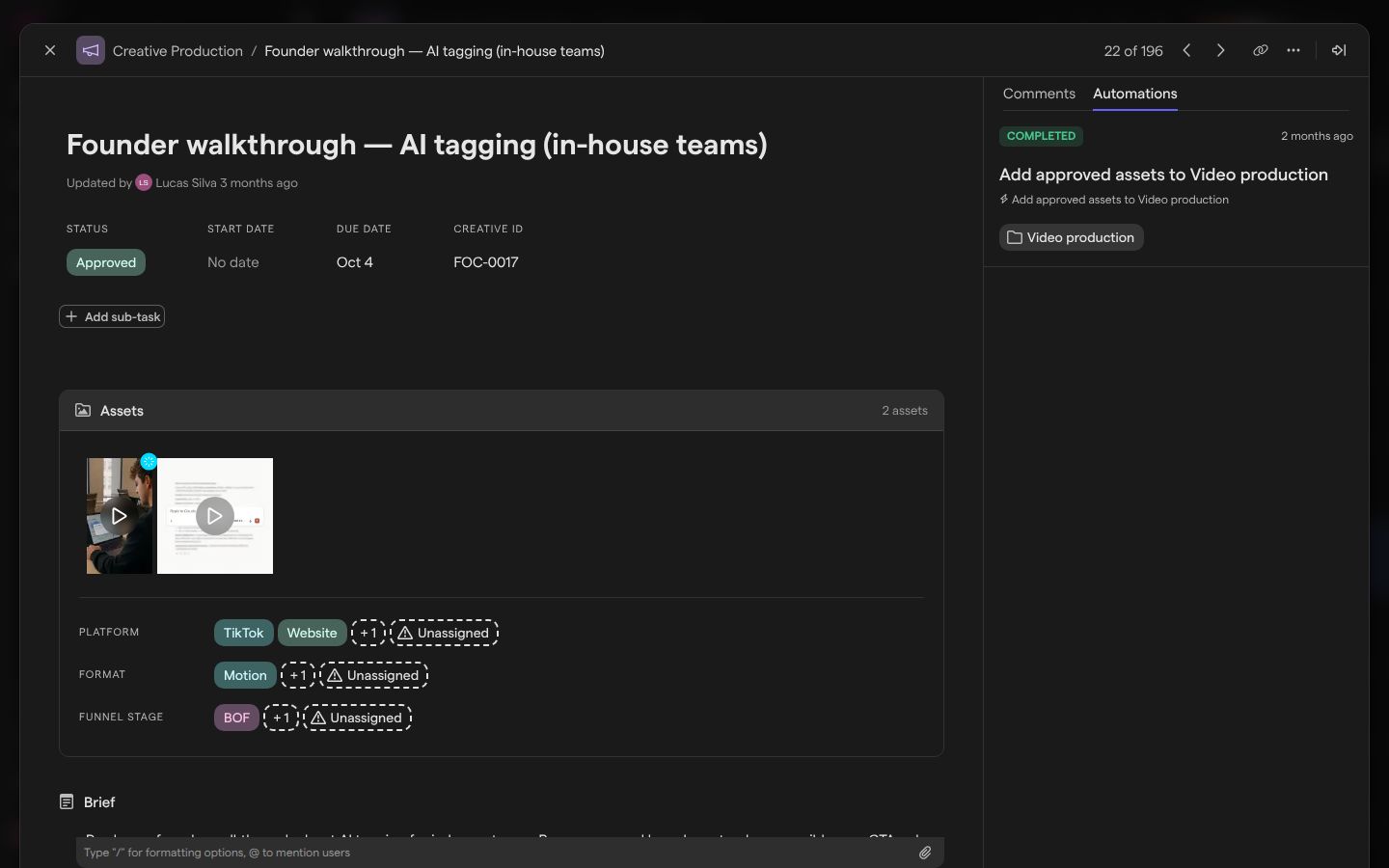
Task: Open Add approved assets automation title
Action: pyautogui.click(x=1163, y=175)
